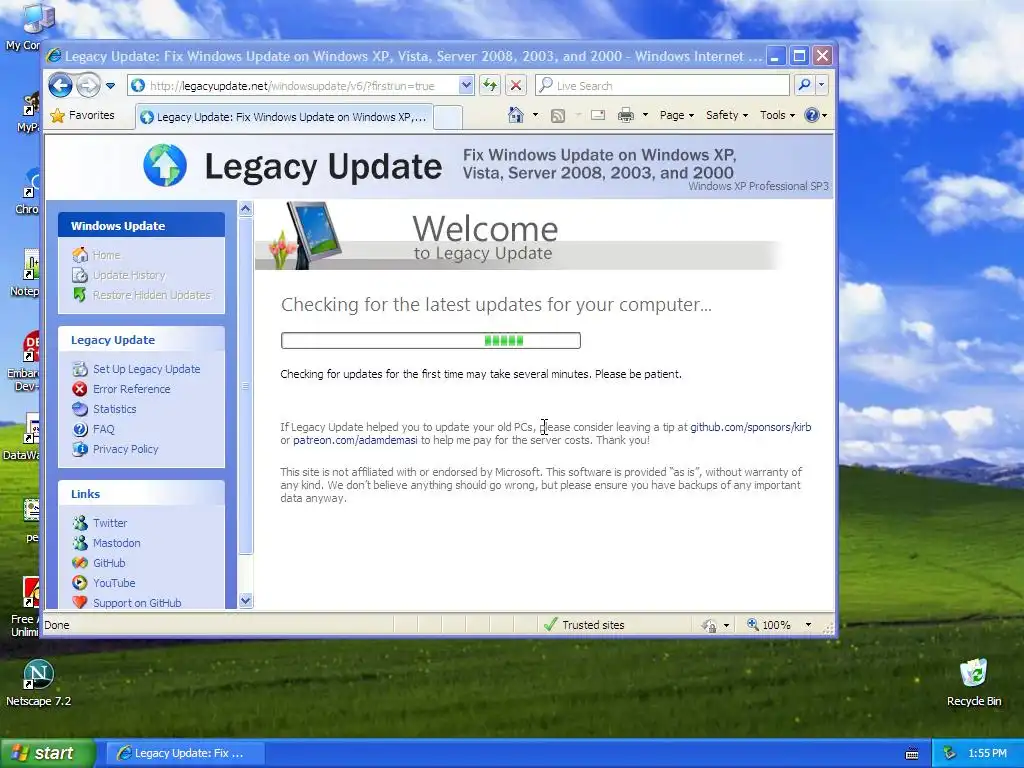Click the Privacy Policy info icon
The image size is (1024, 768).
pos(80,449)
